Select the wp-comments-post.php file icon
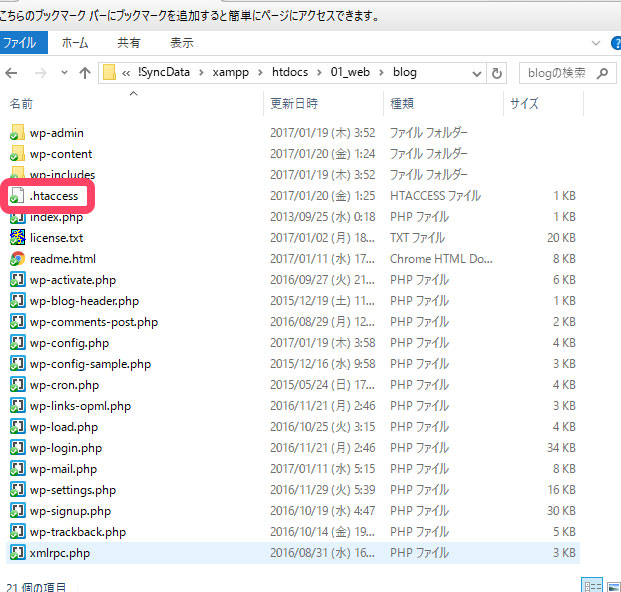The height and width of the screenshot is (592, 621). pos(17,322)
